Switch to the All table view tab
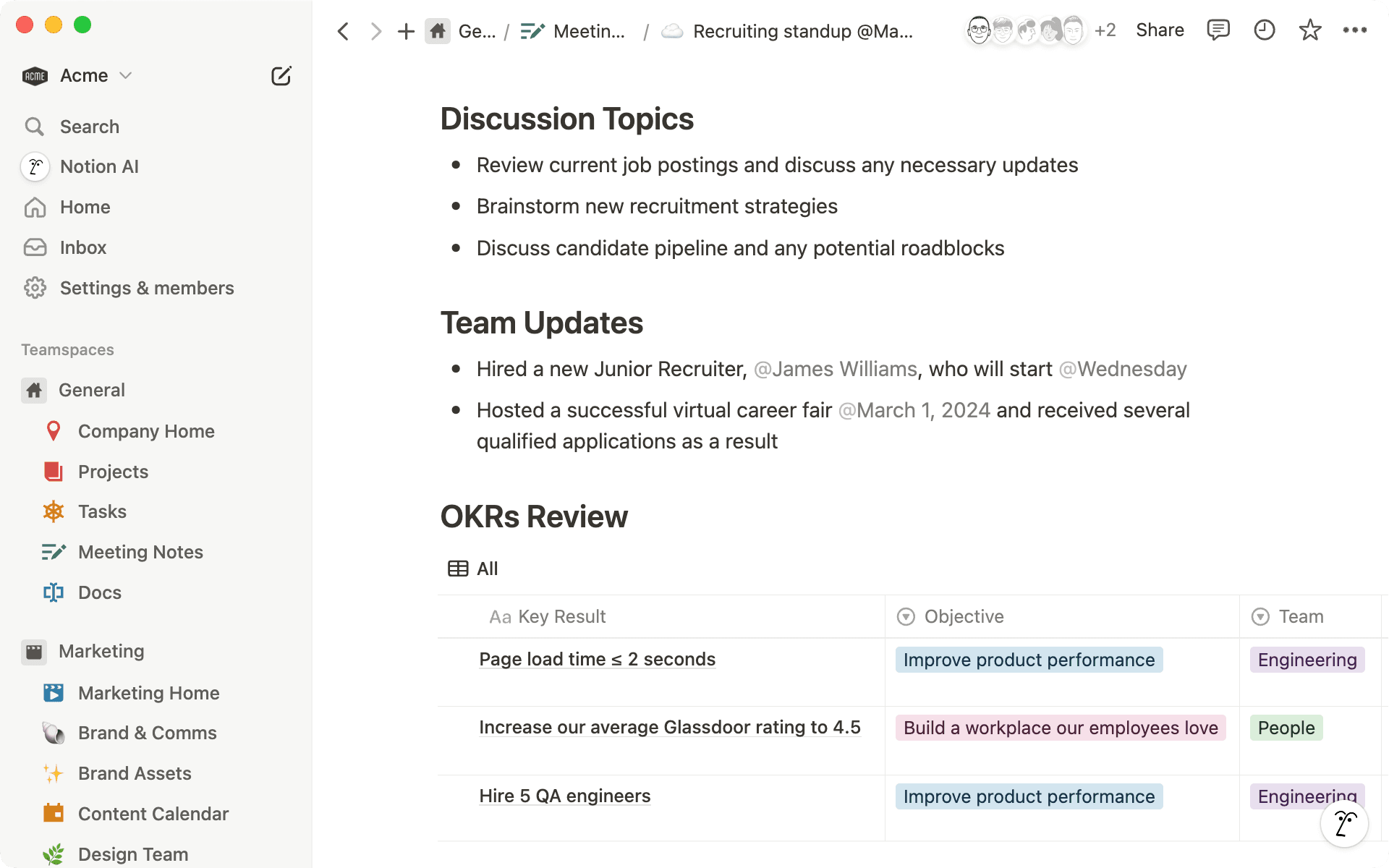 472,569
